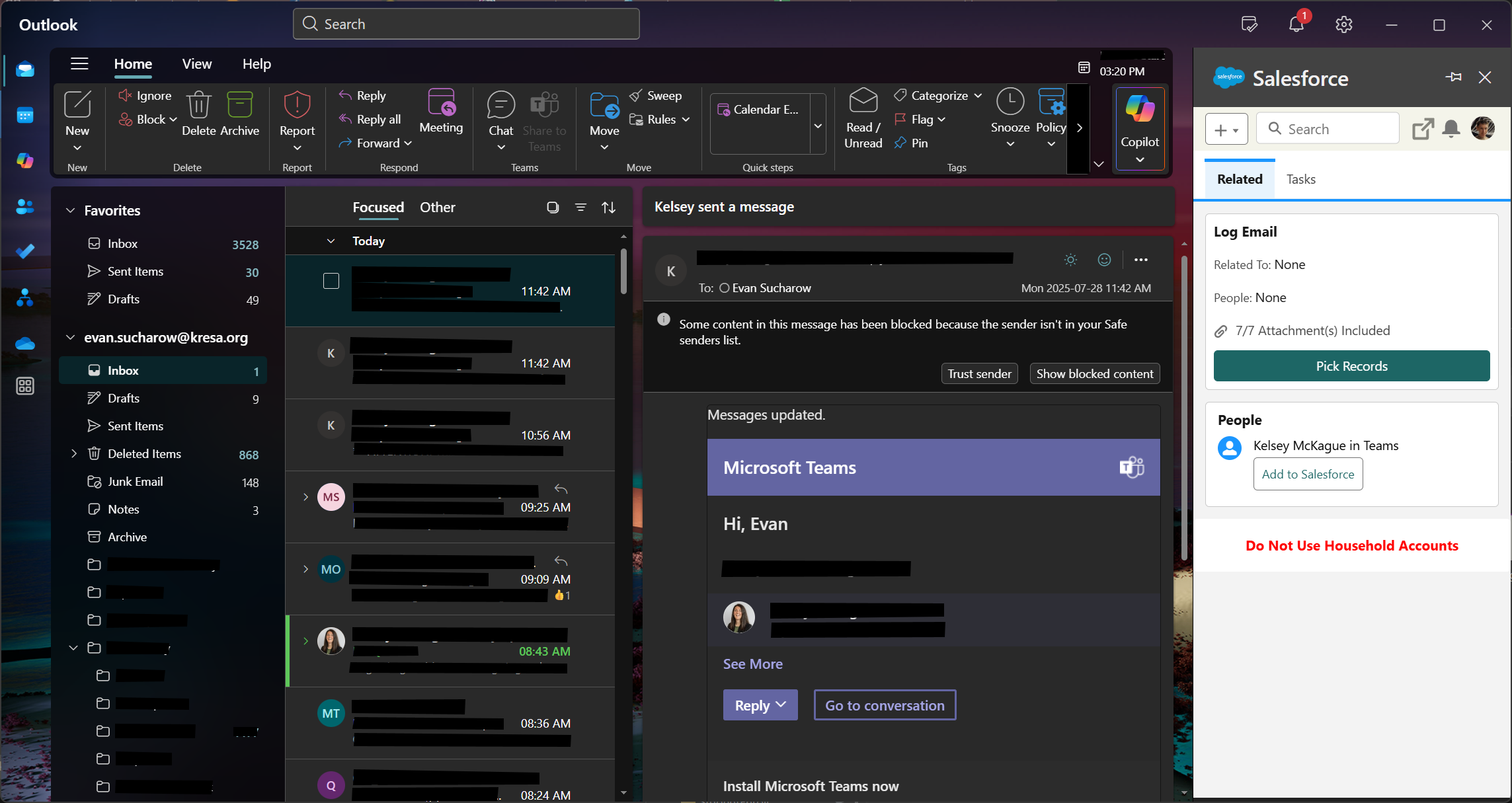
Task: Open the Help ribbon tab
Action: point(257,63)
